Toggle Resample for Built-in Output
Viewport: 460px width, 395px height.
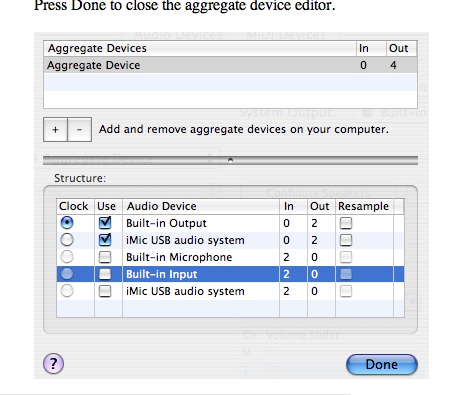click(346, 223)
